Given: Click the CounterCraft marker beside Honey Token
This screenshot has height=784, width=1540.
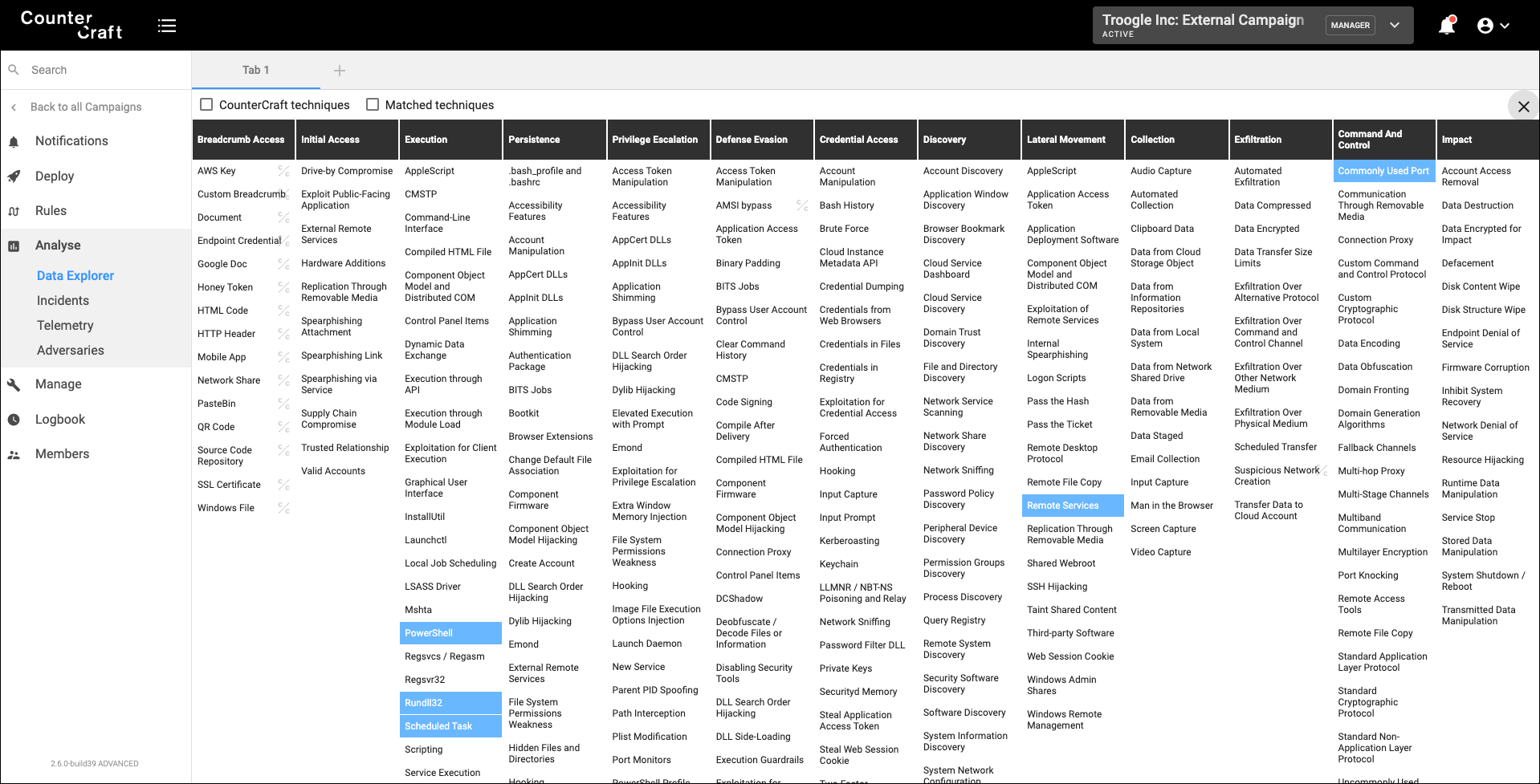Looking at the screenshot, I should (283, 287).
